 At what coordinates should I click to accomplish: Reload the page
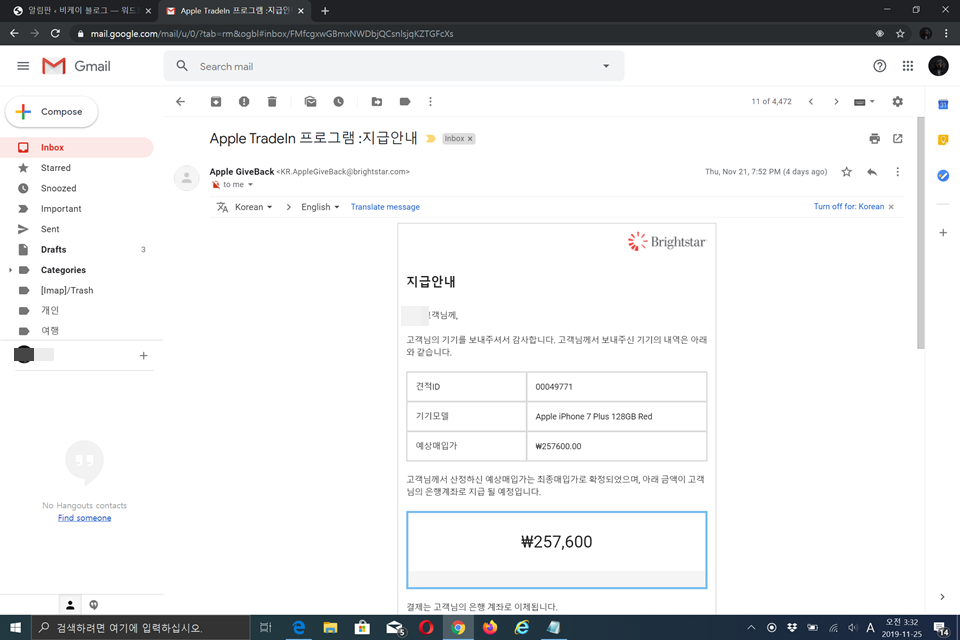[x=55, y=34]
